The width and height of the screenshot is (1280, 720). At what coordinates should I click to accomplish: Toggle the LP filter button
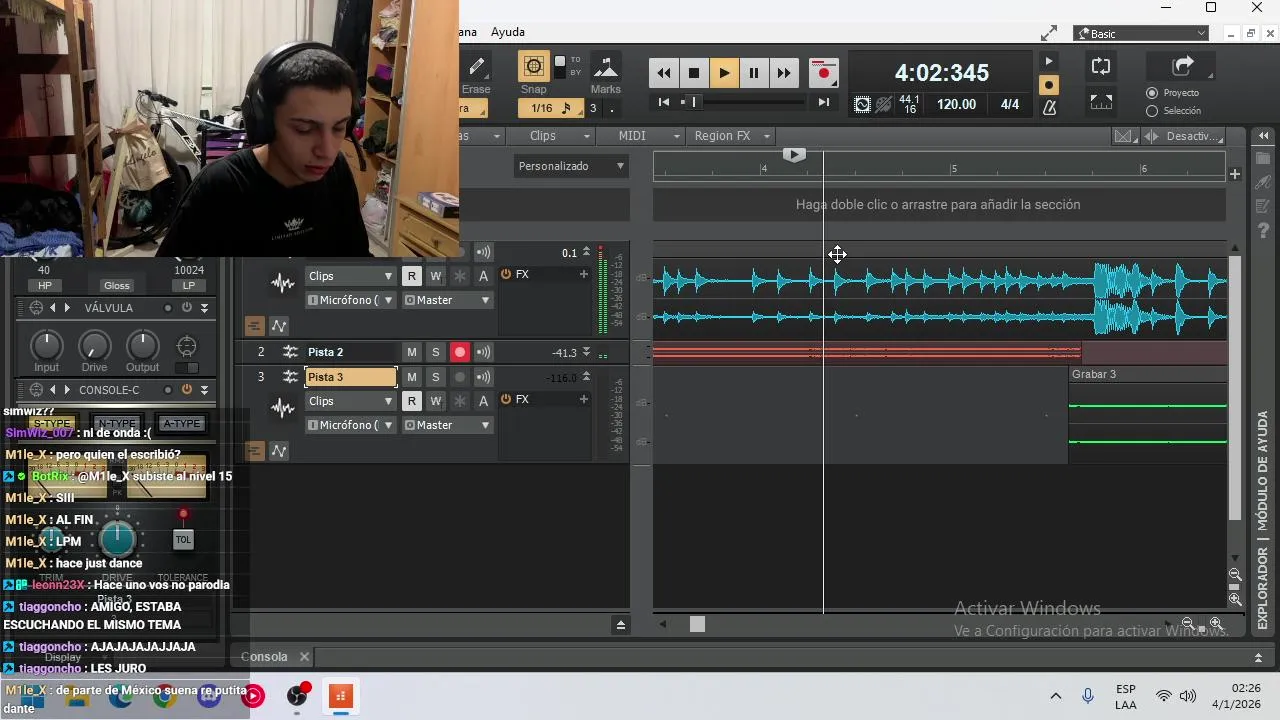click(x=189, y=286)
